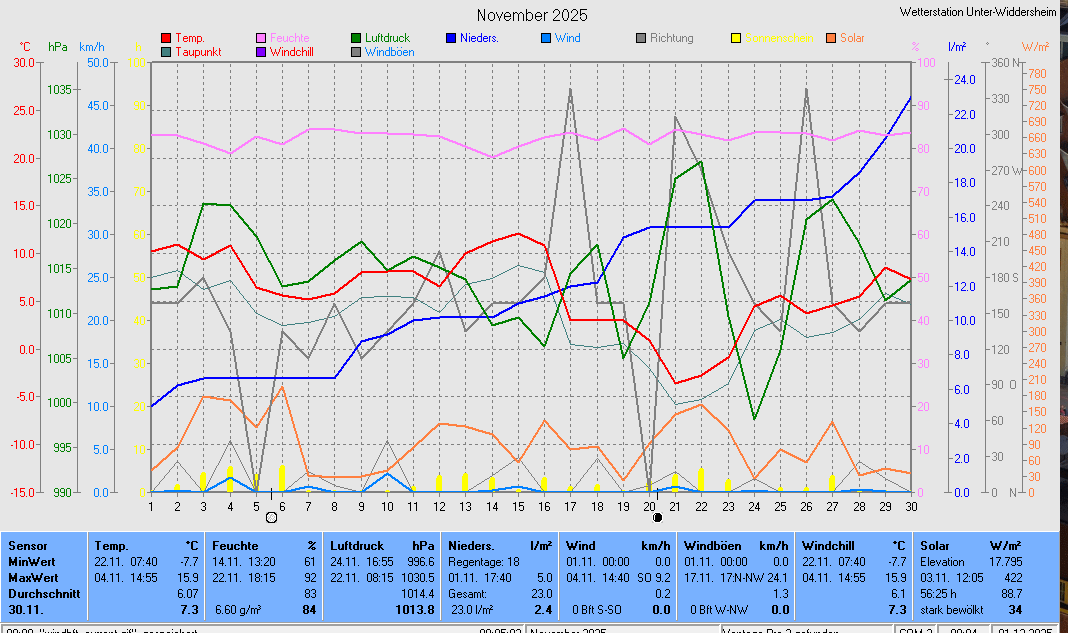Click the dark blue Nieders. legend square

pyautogui.click(x=451, y=38)
